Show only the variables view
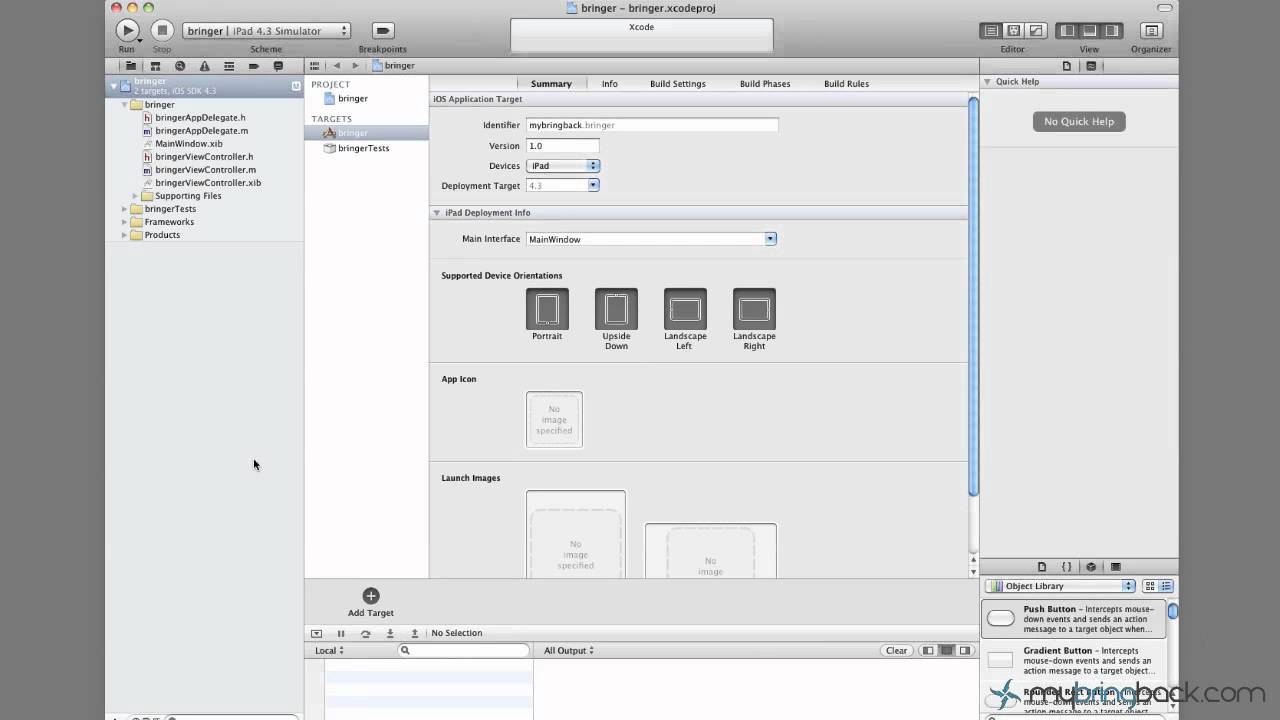 tap(928, 650)
